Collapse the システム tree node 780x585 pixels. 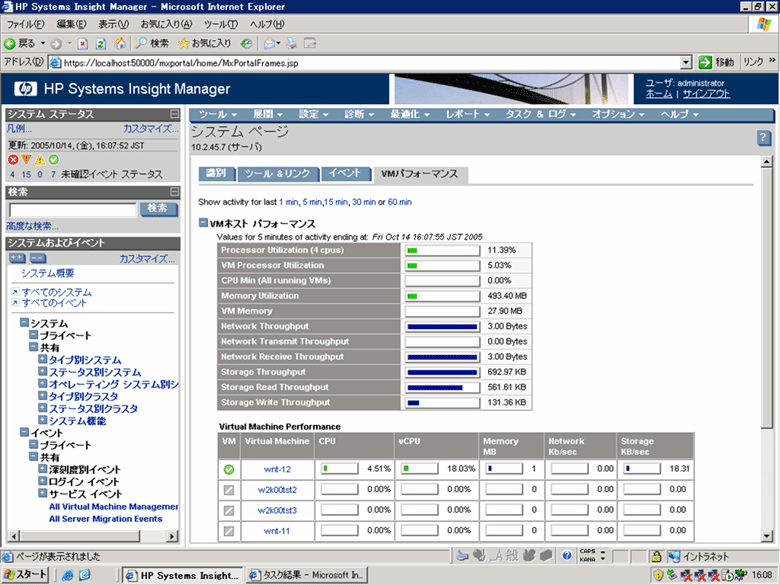[x=24, y=322]
